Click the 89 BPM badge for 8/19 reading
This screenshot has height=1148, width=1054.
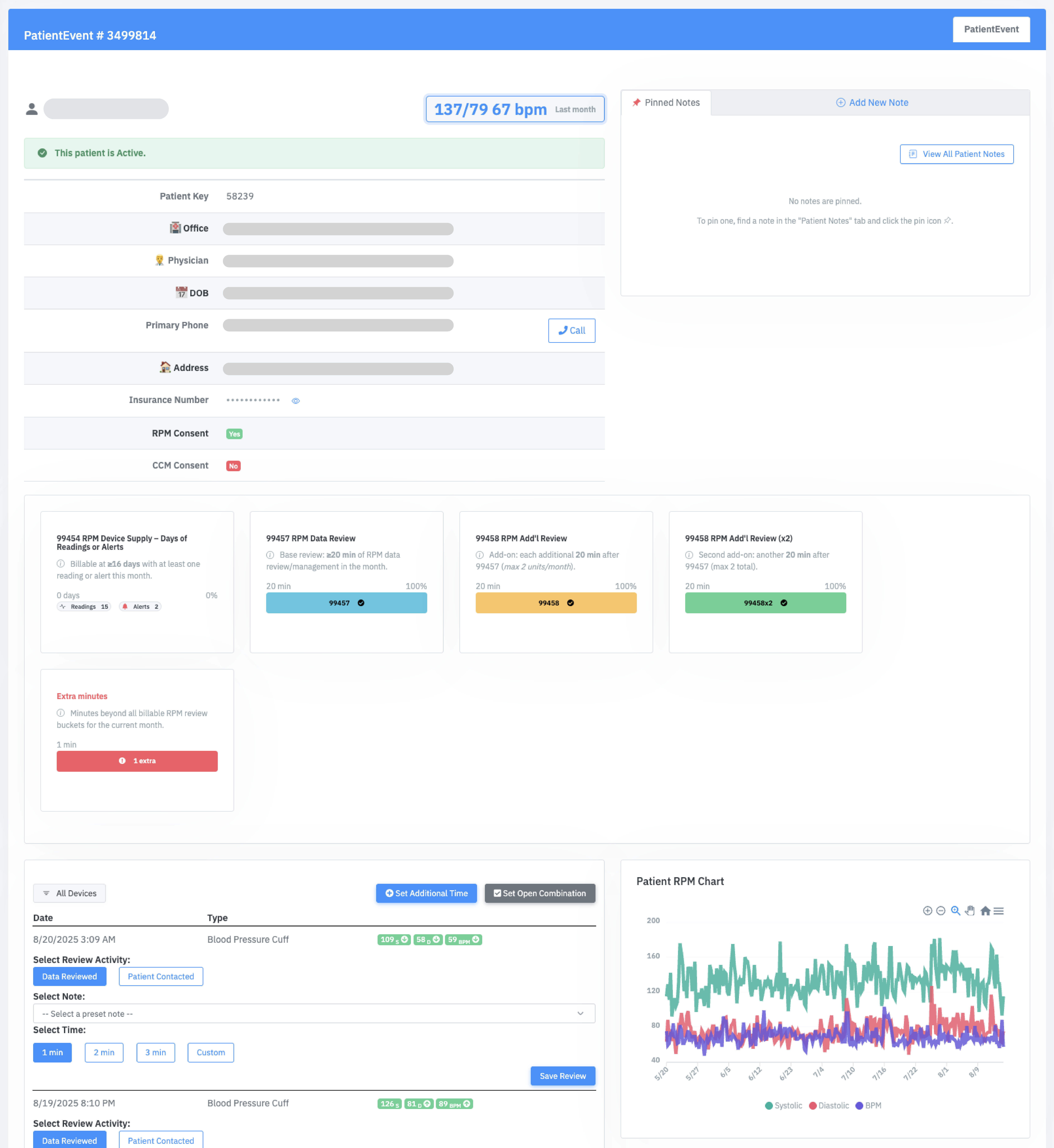[x=455, y=1104]
